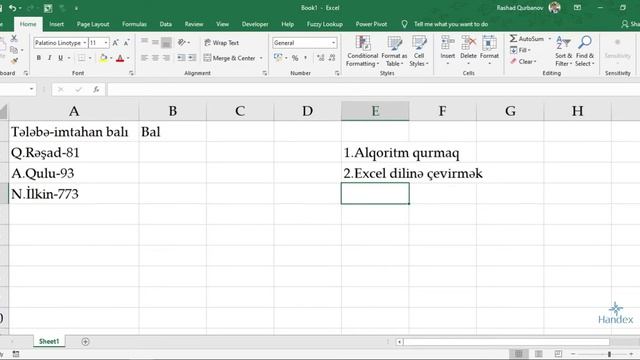The width and height of the screenshot is (640, 360).
Task: Open the Power Pivot tab
Action: click(x=371, y=24)
